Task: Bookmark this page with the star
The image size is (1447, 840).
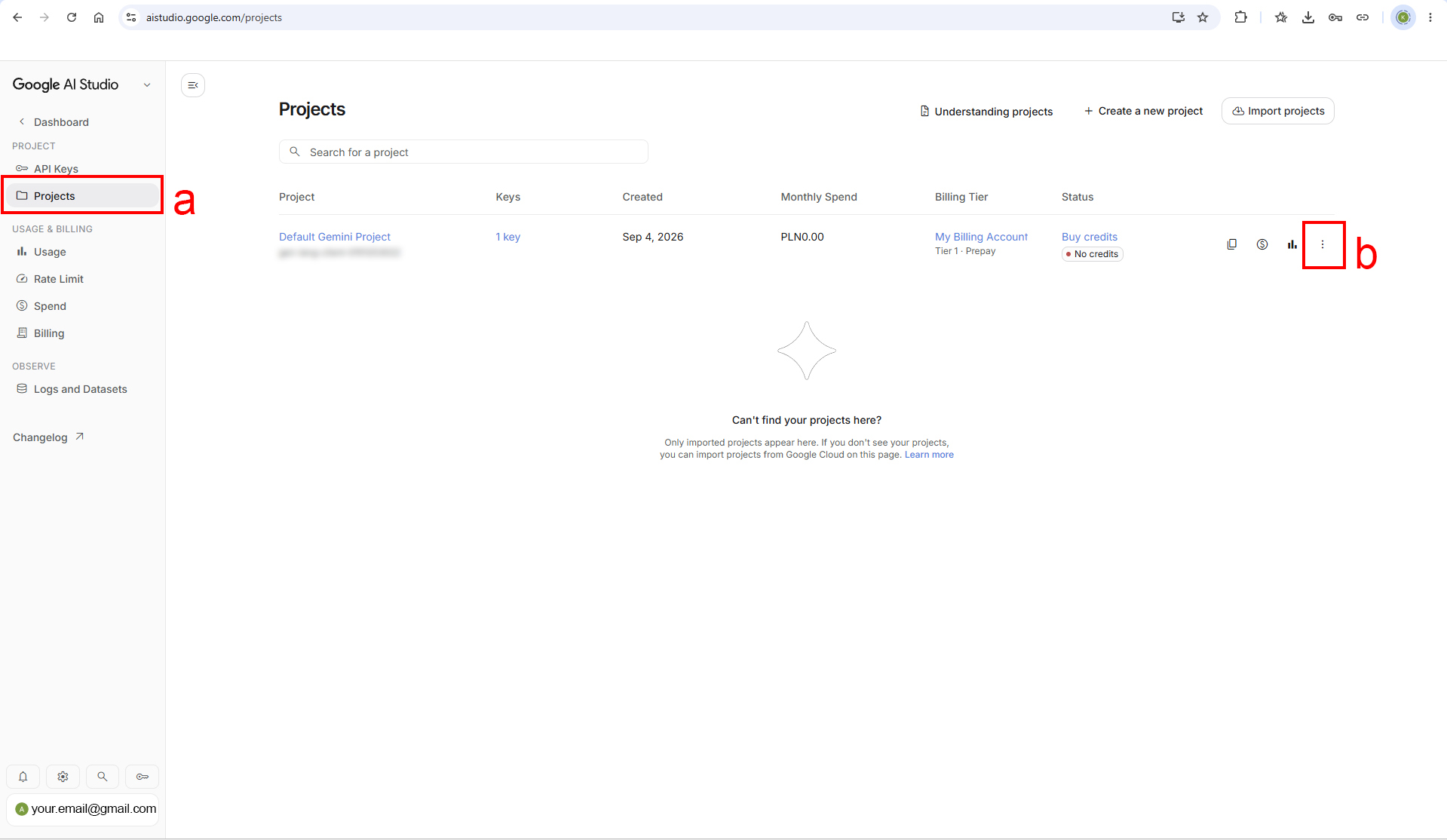Action: [1203, 17]
